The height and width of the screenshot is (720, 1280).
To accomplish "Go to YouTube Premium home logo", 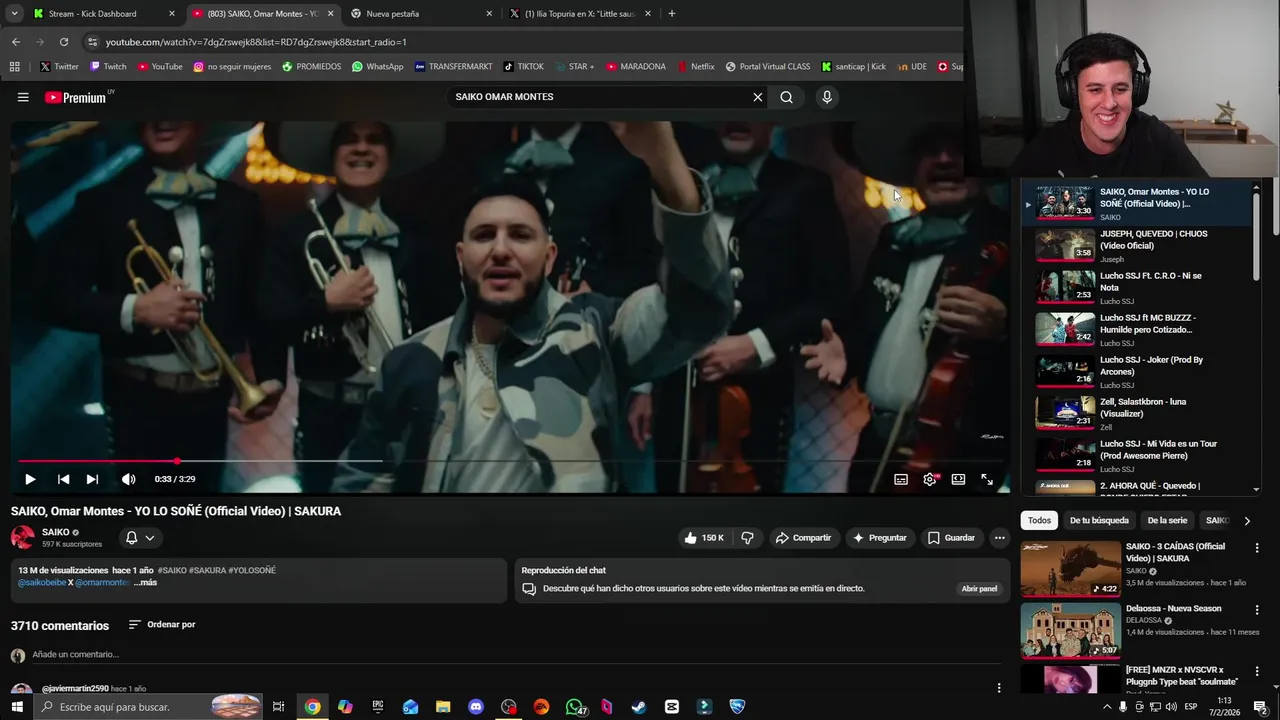I will point(78,97).
